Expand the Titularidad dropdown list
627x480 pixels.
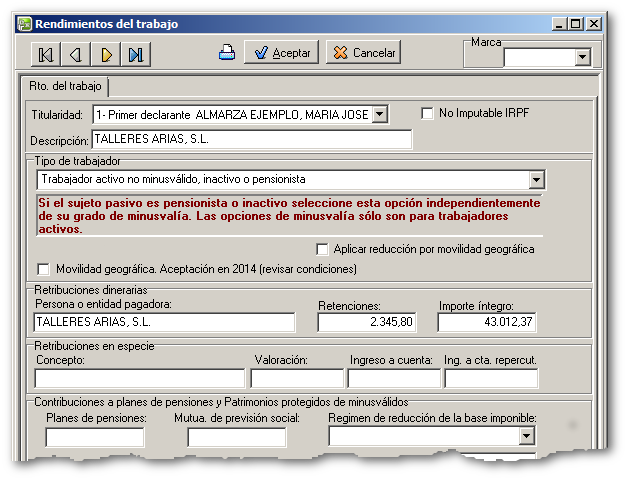[379, 115]
